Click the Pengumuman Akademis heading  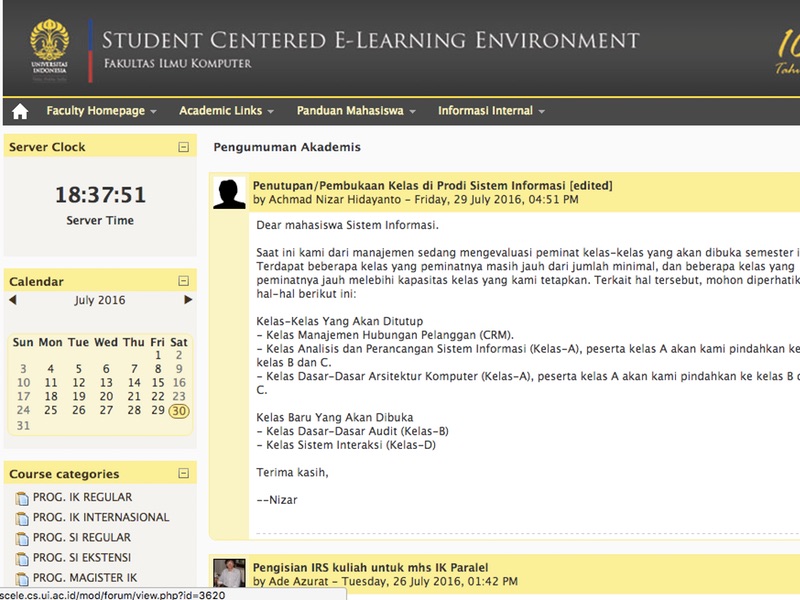tap(287, 147)
